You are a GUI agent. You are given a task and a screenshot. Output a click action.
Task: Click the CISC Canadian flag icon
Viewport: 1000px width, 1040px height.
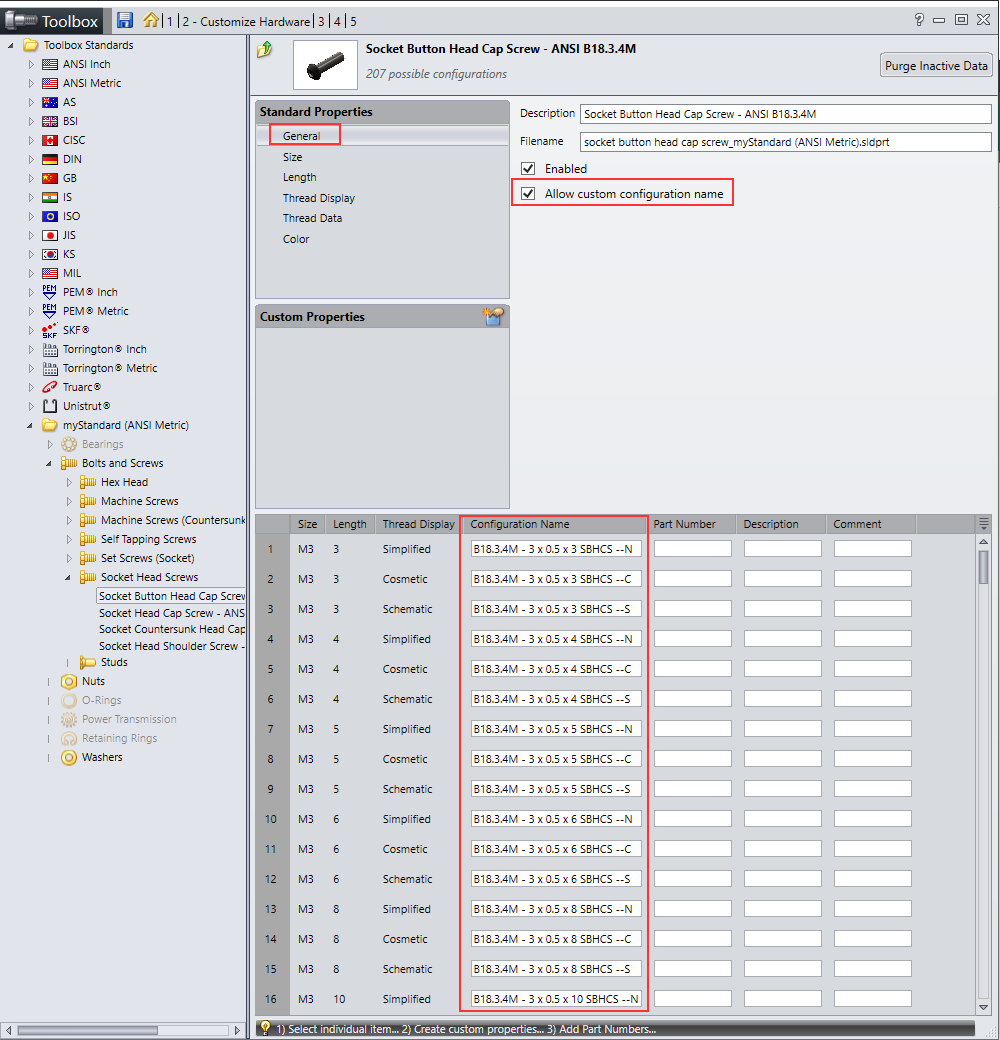(50, 141)
